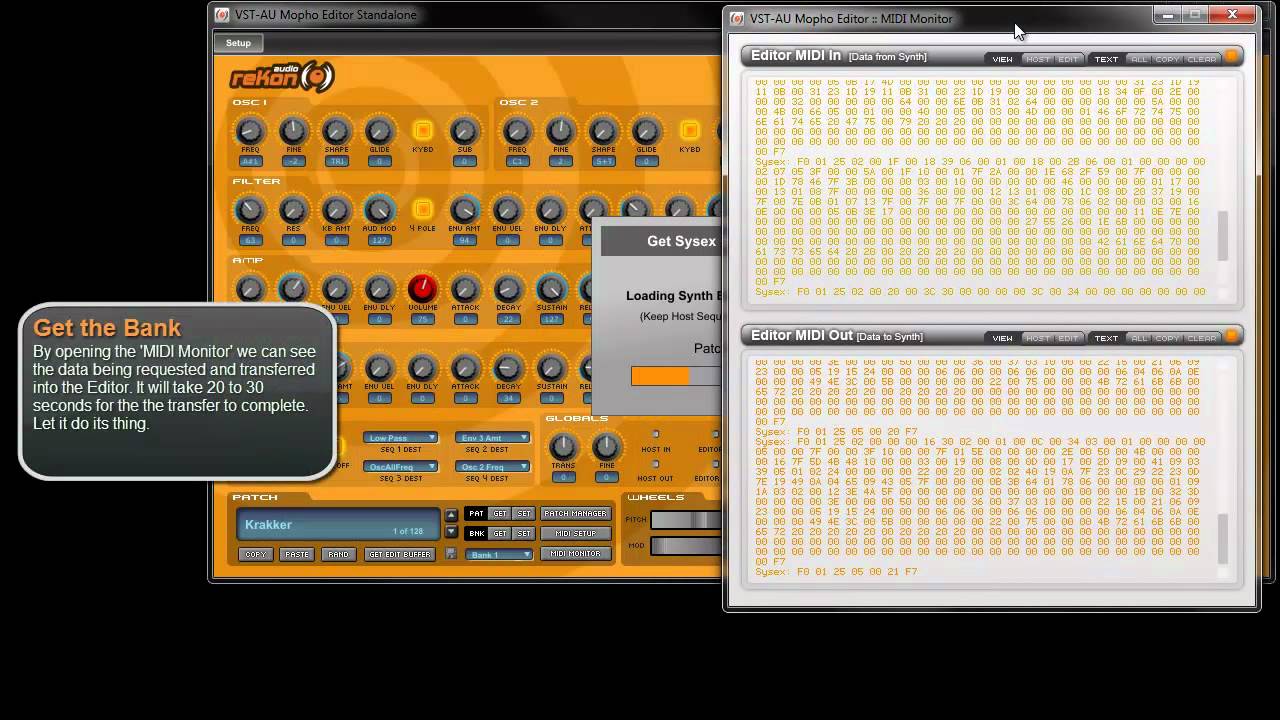Click the RAND patch button
Screen dimensions: 1280x720
(x=338, y=554)
